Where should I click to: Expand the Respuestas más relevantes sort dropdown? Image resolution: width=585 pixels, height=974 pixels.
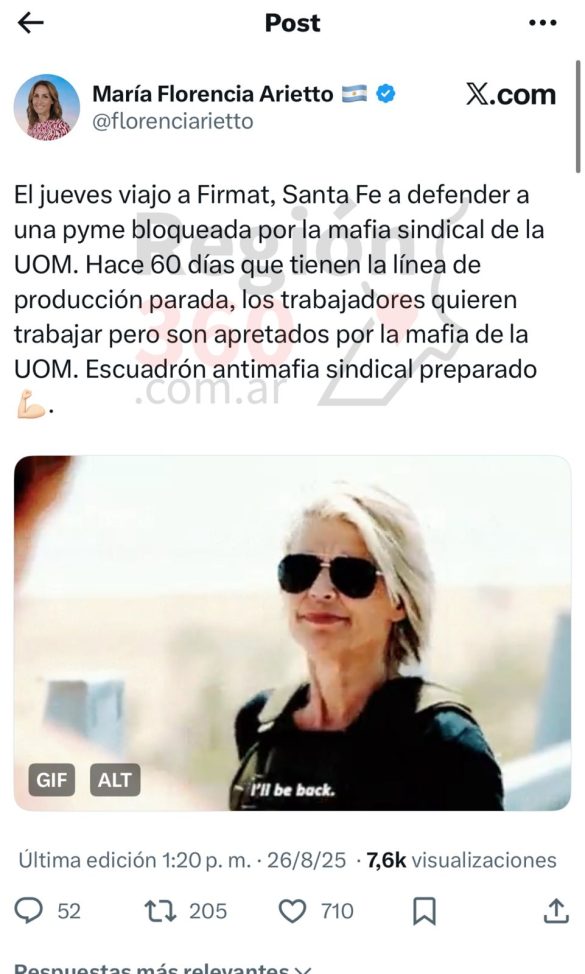pos(162,968)
